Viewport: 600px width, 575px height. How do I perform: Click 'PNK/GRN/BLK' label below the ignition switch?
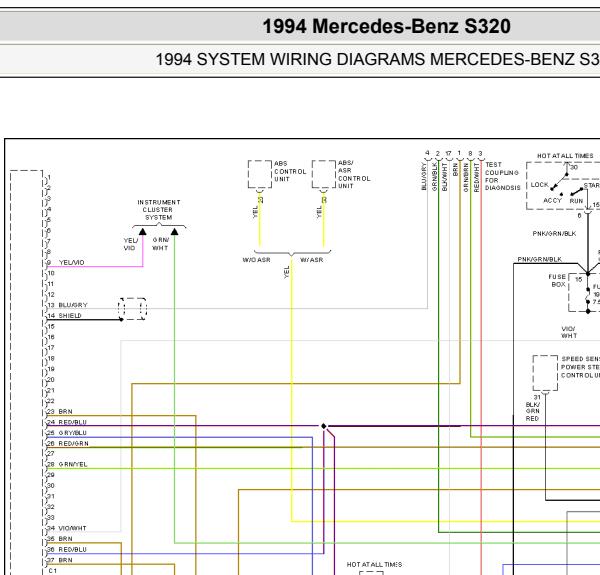click(x=554, y=234)
